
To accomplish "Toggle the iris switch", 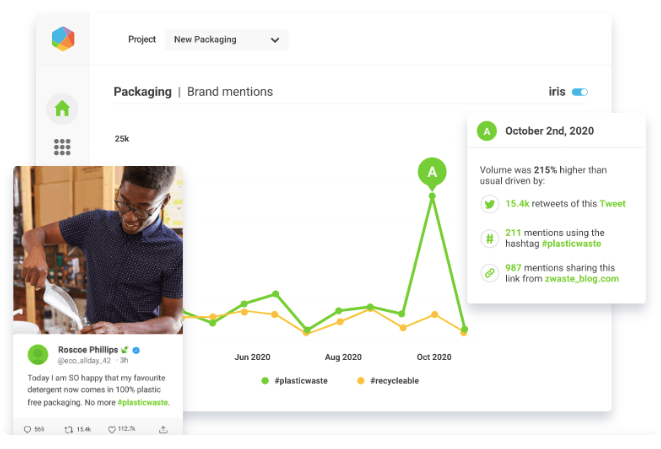I will pyautogui.click(x=580, y=92).
